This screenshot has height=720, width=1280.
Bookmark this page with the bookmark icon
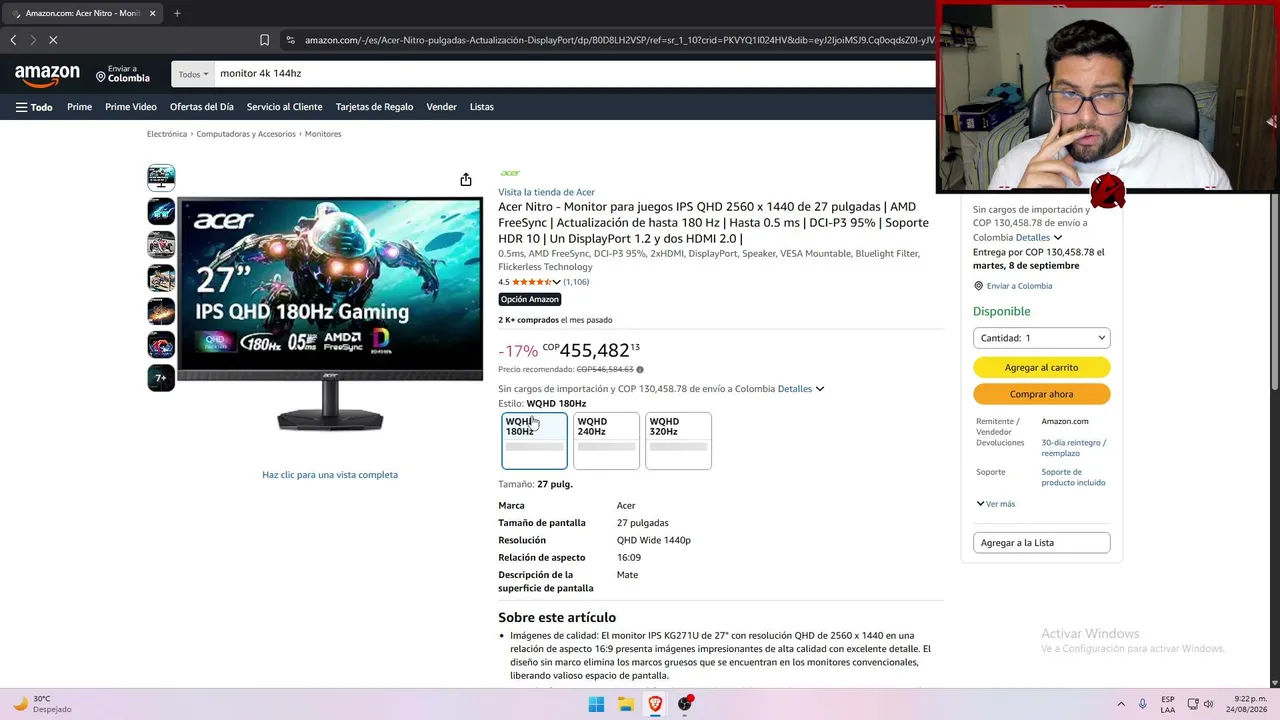264,40
